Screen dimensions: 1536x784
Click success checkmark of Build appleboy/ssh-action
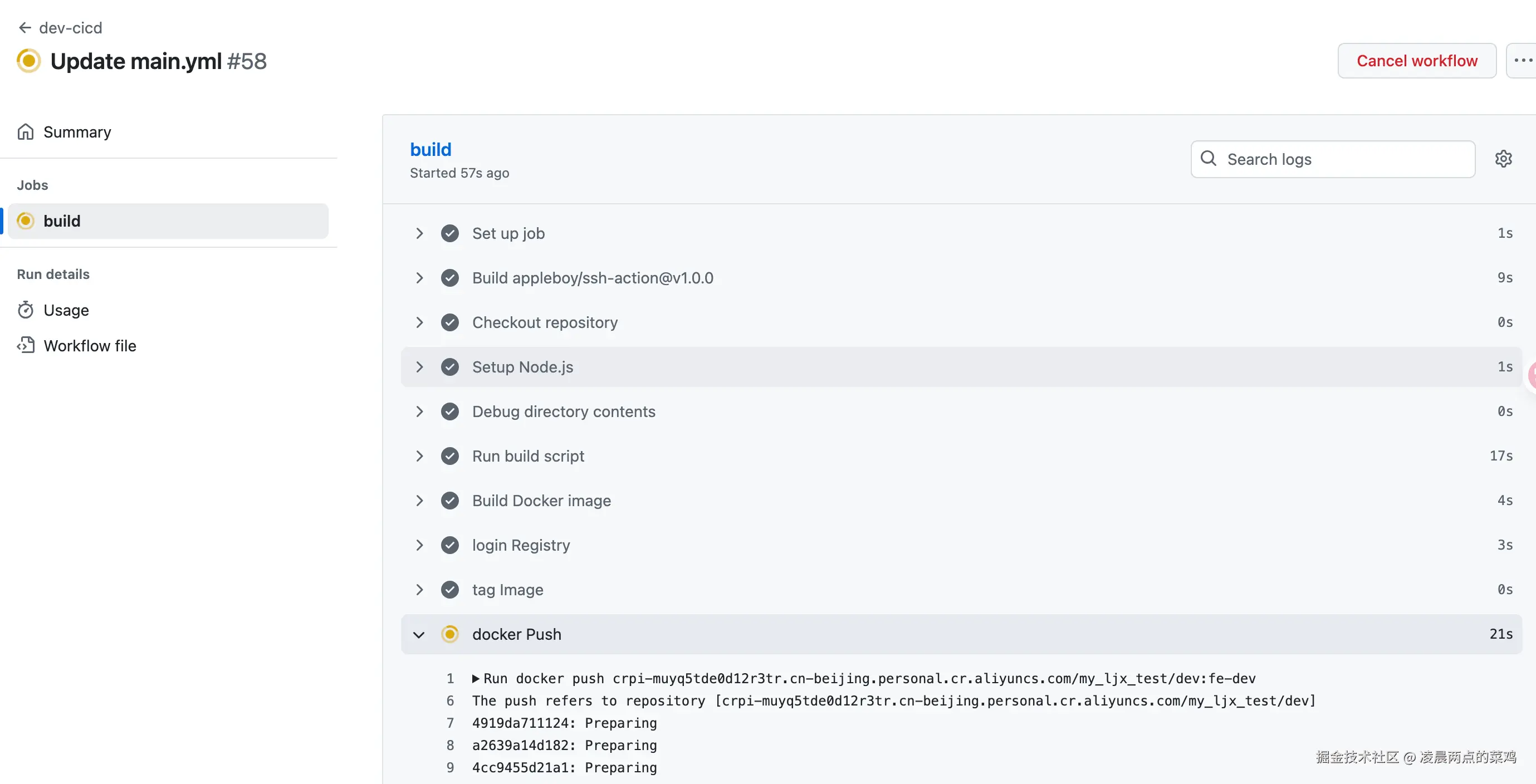450,278
